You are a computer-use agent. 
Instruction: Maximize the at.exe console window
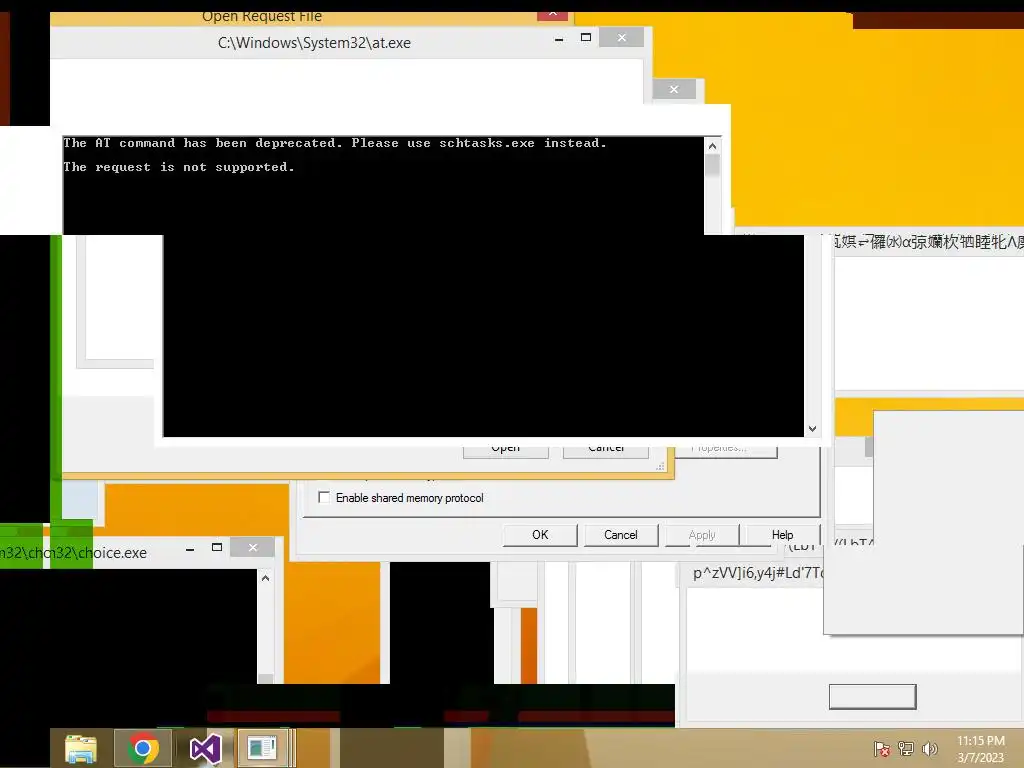[x=586, y=37]
